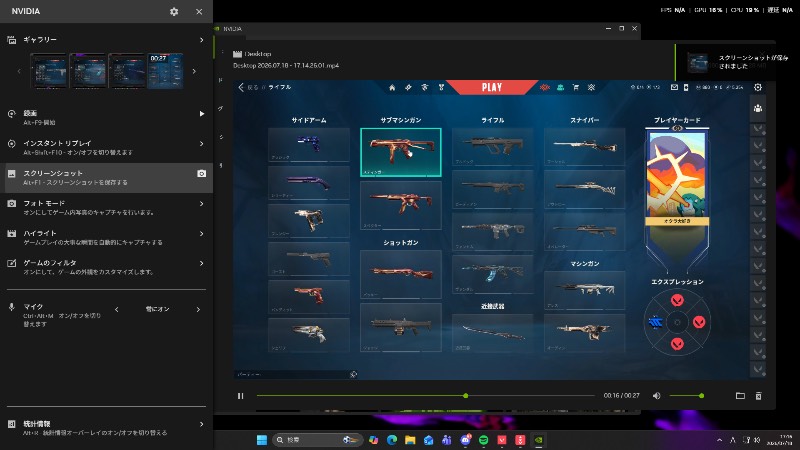
Task: Click the red PLAY tab in video
Action: pyautogui.click(x=492, y=87)
